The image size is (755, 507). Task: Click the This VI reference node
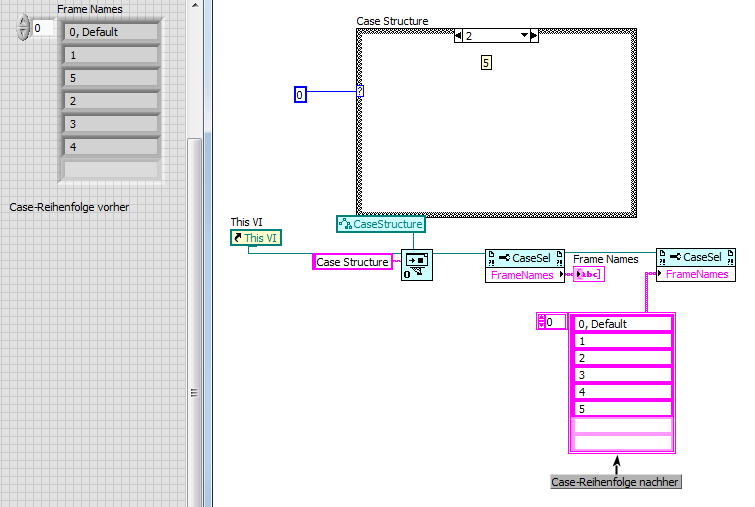tap(256, 238)
